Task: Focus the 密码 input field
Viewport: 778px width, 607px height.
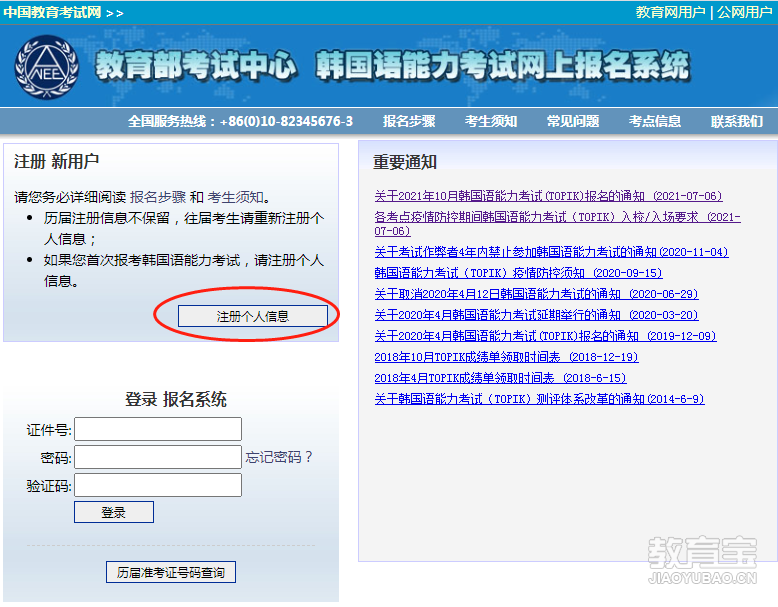Action: [x=158, y=457]
